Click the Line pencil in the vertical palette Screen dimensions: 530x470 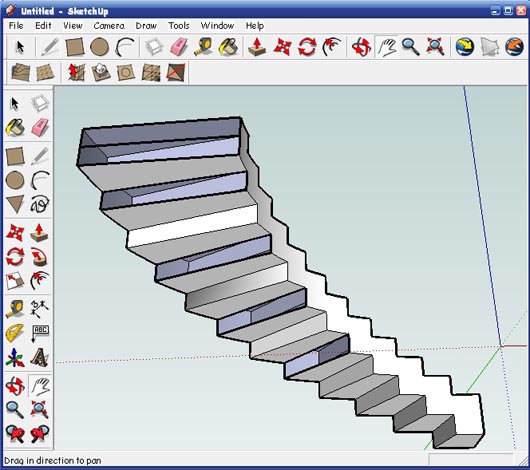(x=40, y=156)
